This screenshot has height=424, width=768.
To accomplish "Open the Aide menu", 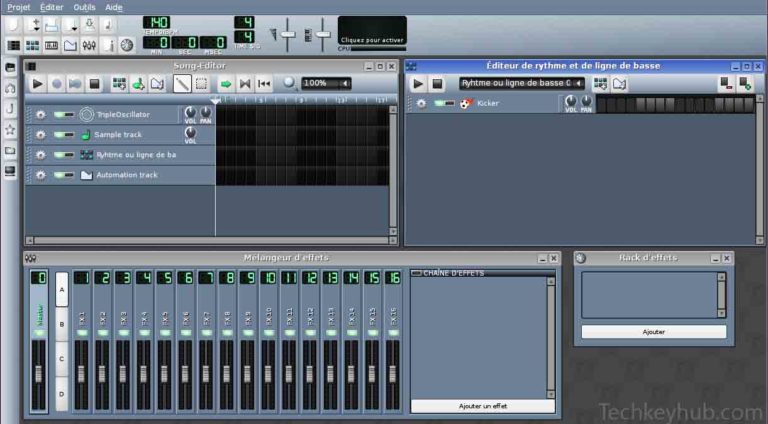I will (x=114, y=7).
